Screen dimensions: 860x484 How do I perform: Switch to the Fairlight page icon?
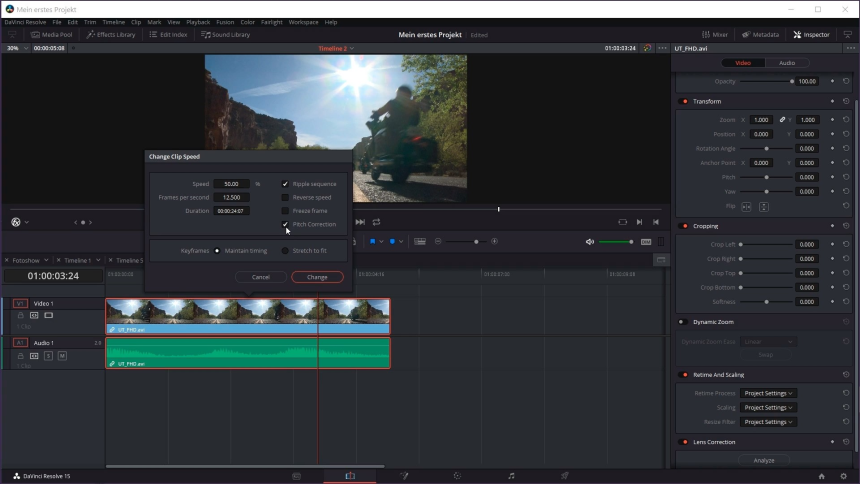click(x=511, y=476)
